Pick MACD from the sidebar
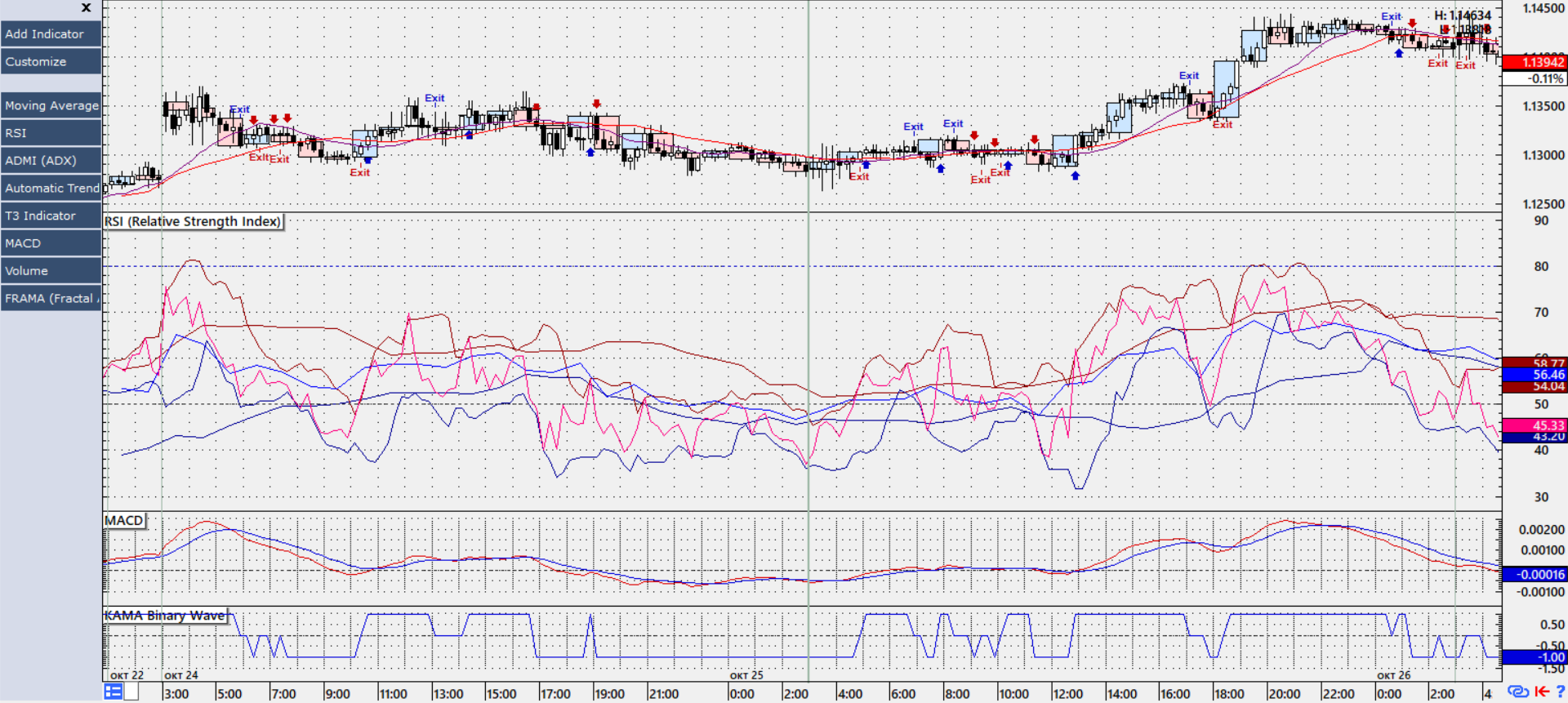 [x=51, y=243]
